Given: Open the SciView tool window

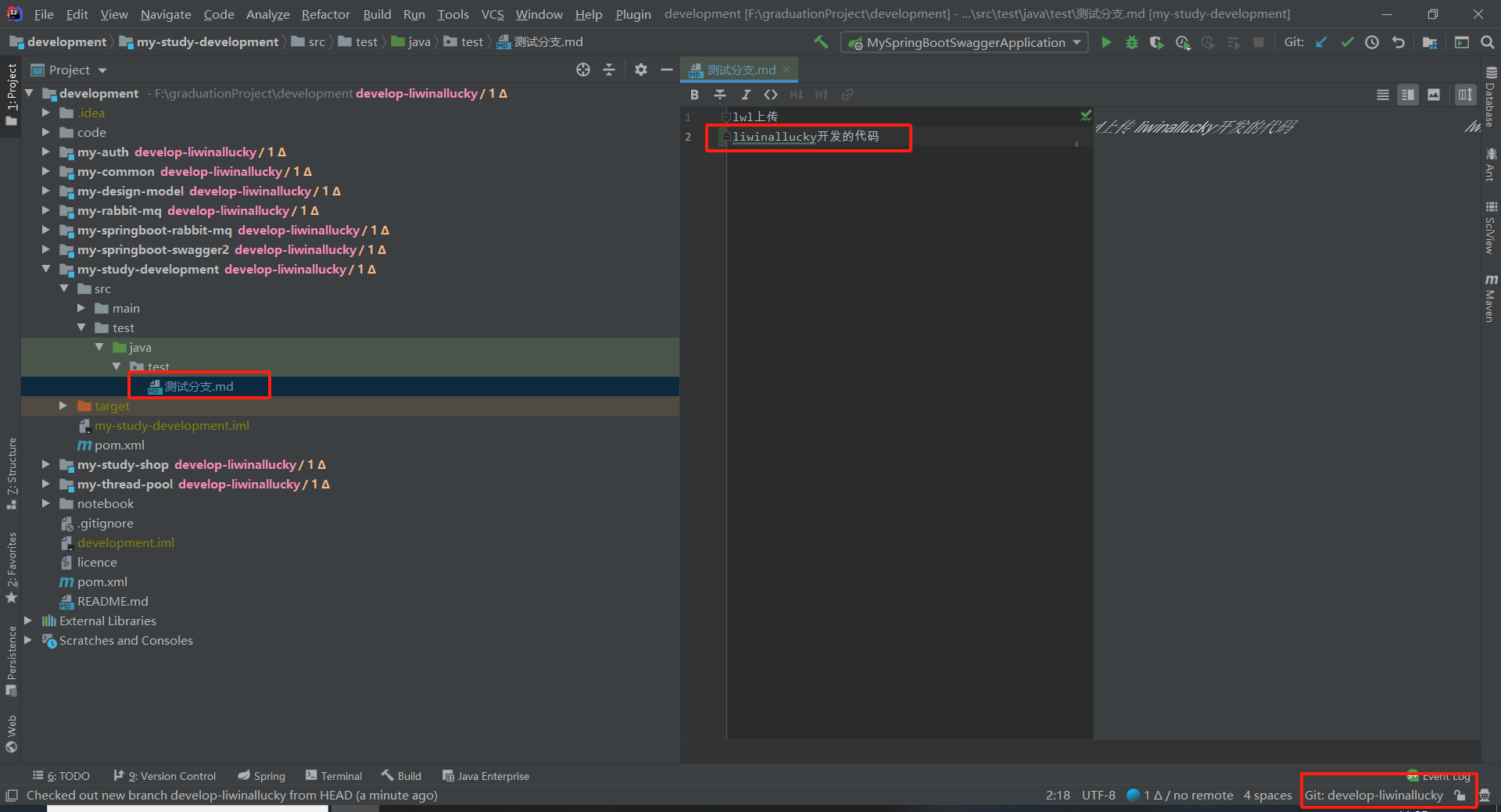Looking at the screenshot, I should [1491, 227].
